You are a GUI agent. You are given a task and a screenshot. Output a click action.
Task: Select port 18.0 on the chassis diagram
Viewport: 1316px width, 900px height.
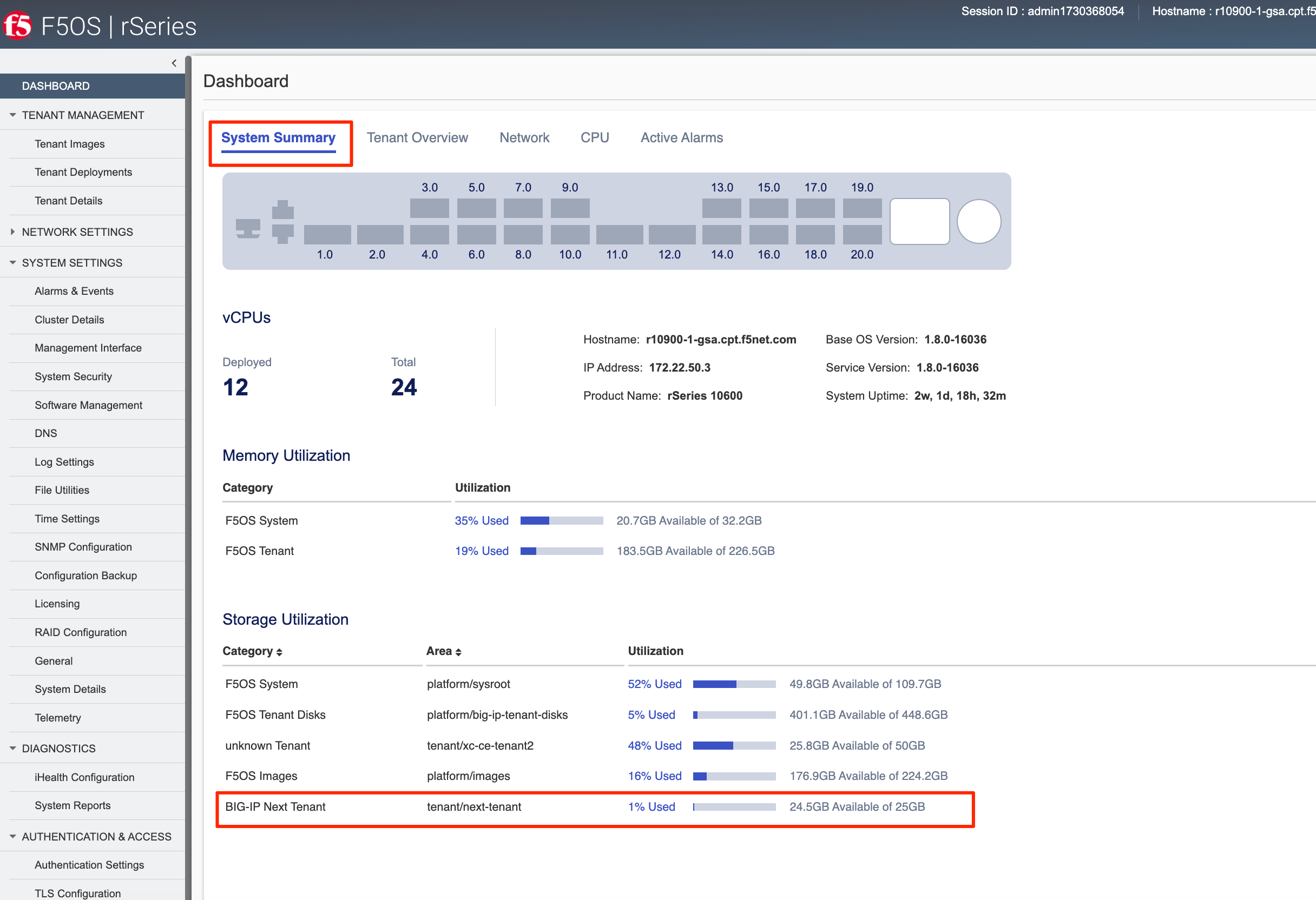point(815,234)
